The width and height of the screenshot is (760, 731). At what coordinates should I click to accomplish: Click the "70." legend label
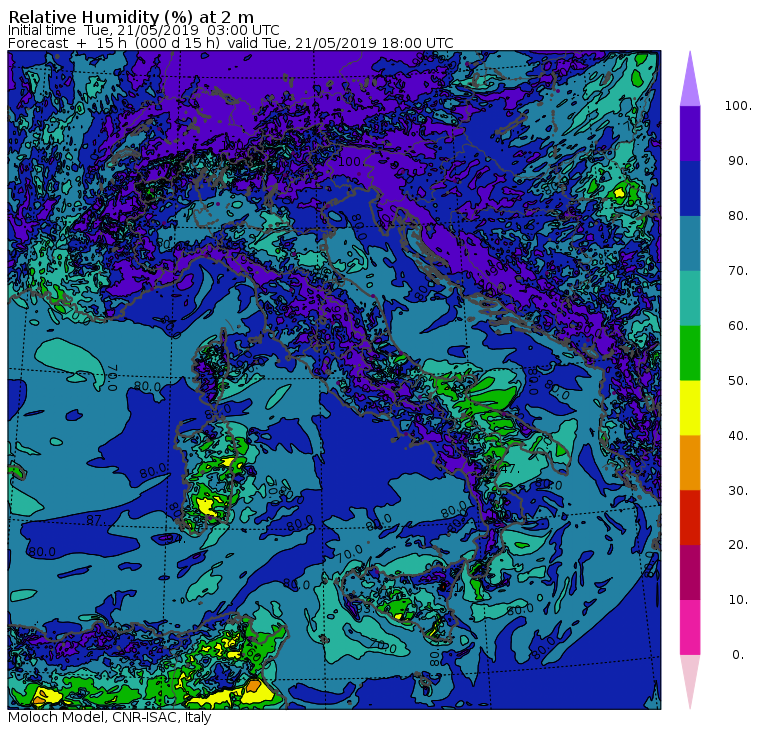(738, 270)
